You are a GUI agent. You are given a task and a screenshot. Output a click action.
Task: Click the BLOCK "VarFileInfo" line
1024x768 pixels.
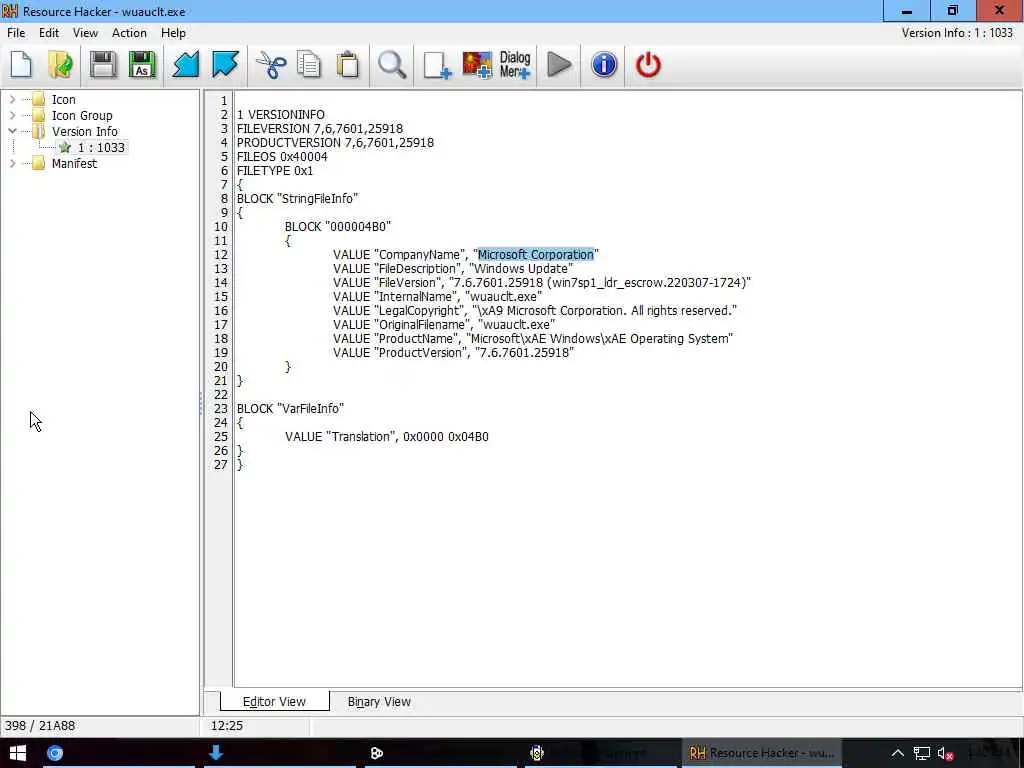pos(291,409)
